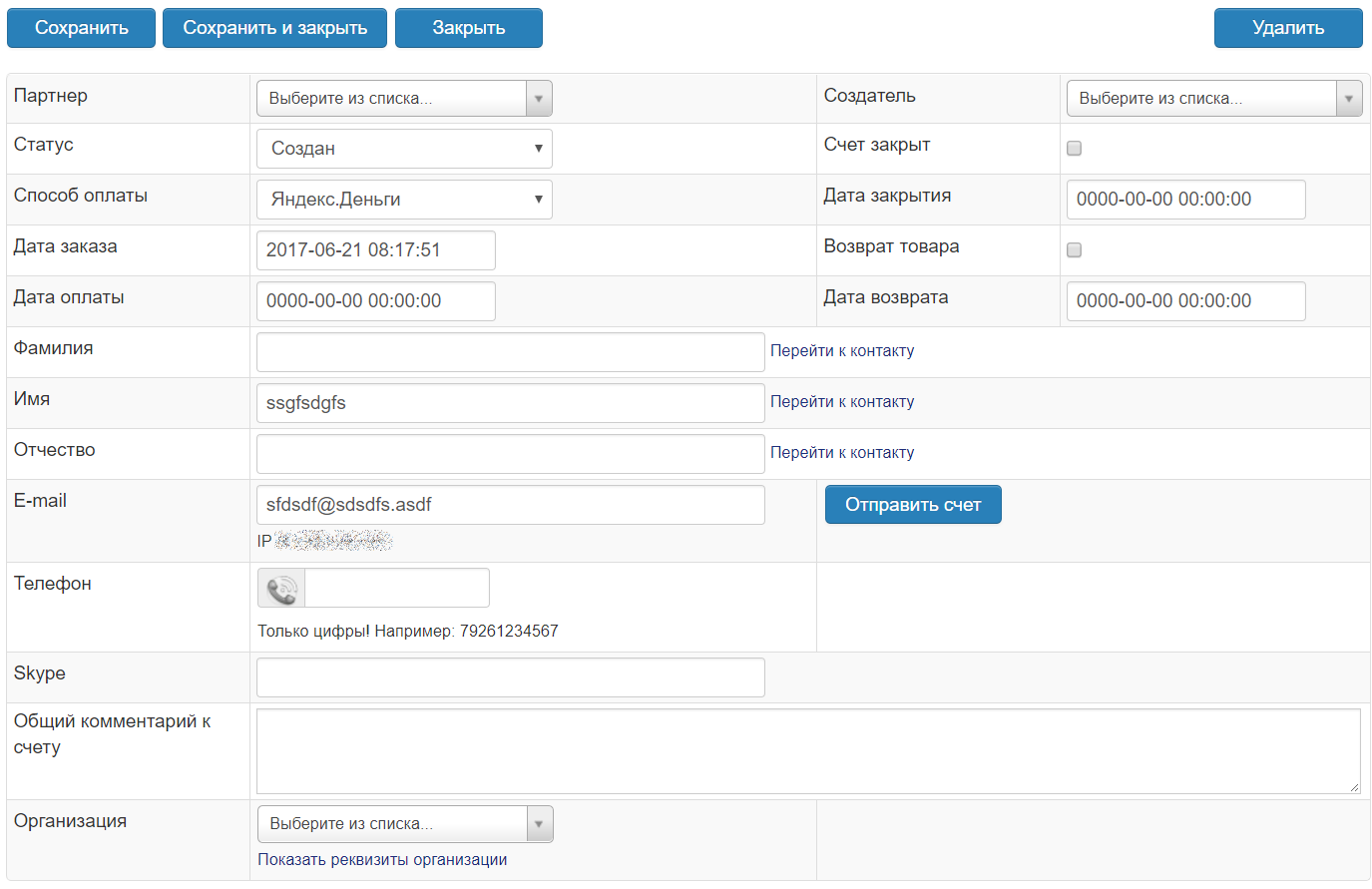Expand the Создатель dropdown
The height and width of the screenshot is (889, 1372).
click(1213, 99)
